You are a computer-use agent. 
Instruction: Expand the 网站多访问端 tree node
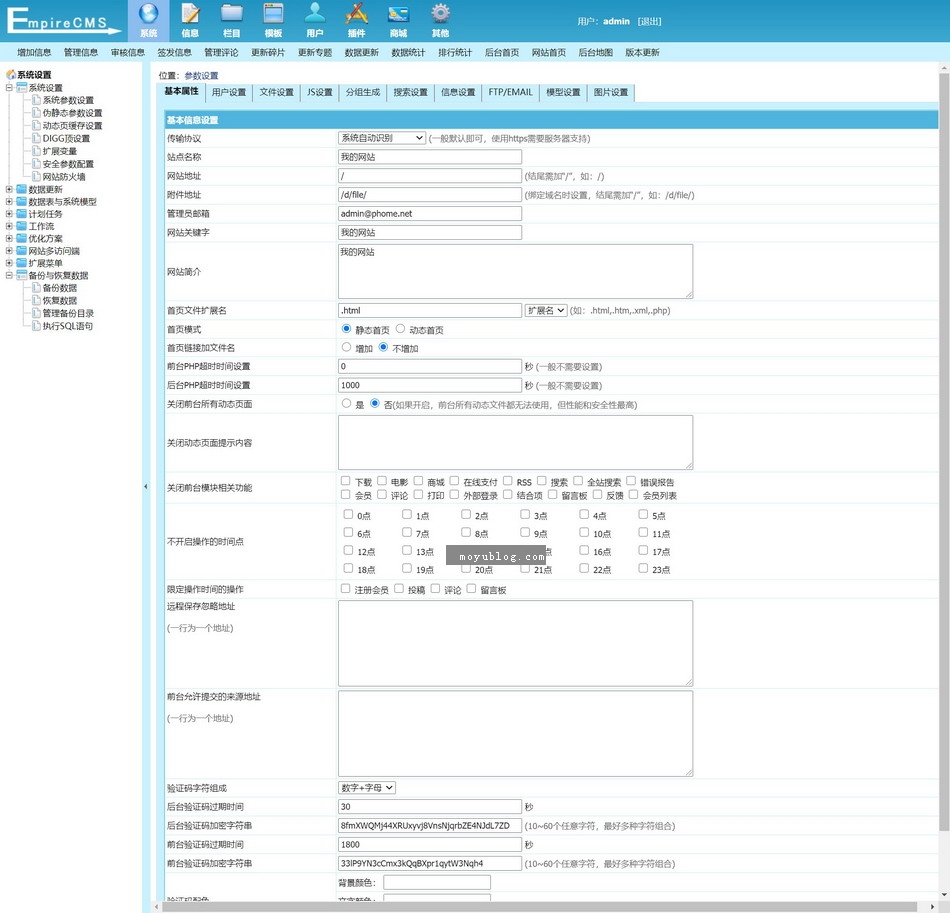(9, 251)
